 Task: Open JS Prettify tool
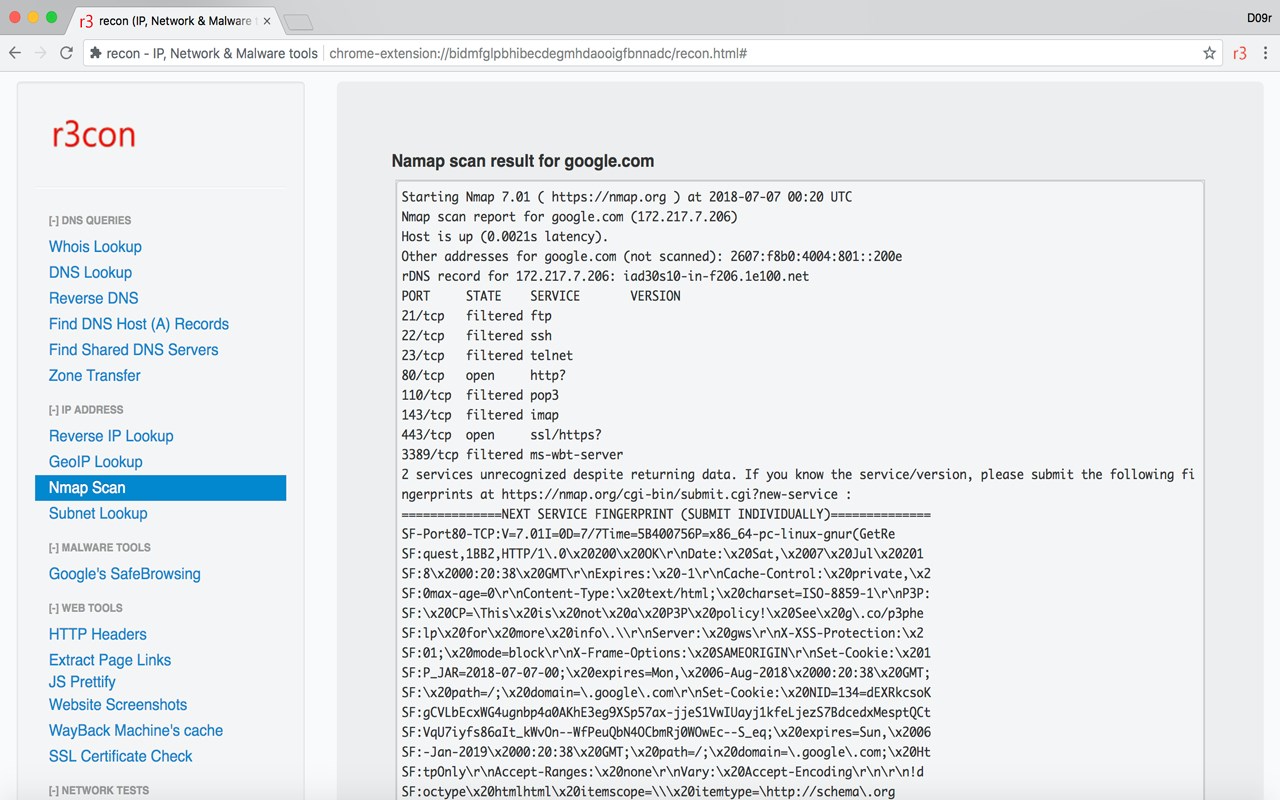pyautogui.click(x=82, y=682)
